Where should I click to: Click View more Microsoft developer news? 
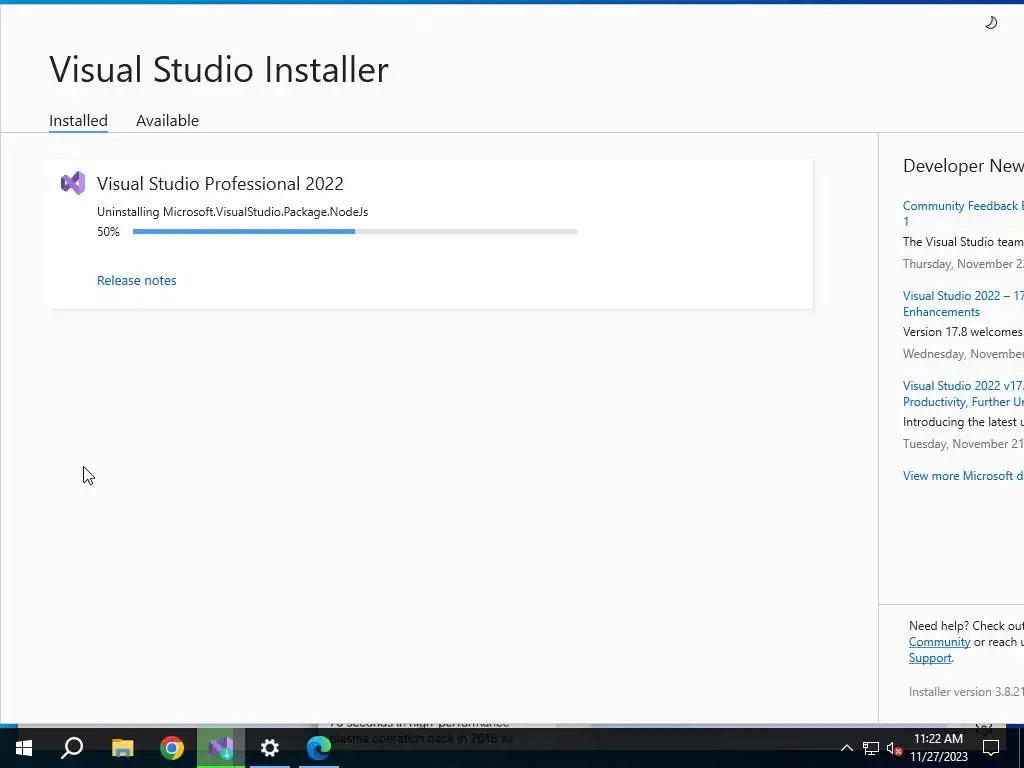click(x=963, y=475)
